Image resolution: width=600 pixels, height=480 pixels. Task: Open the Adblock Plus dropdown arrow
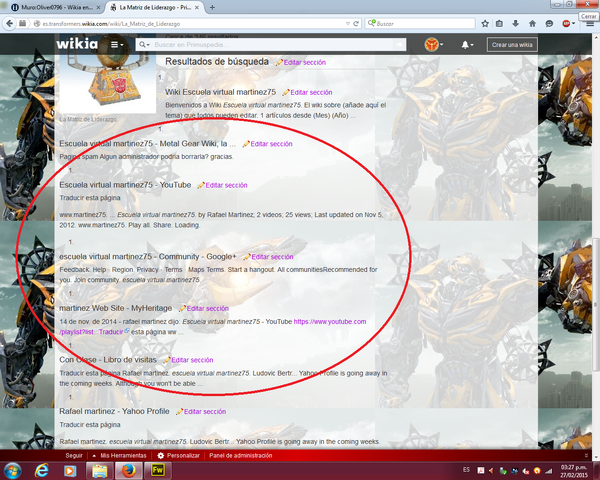(x=573, y=23)
